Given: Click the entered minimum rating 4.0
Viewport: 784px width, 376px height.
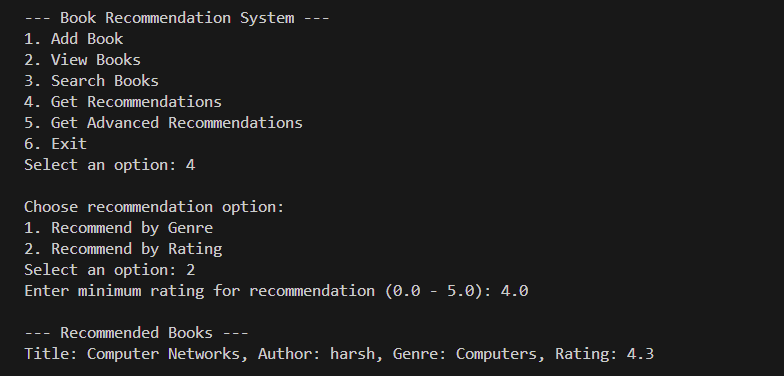Looking at the screenshot, I should click(x=514, y=291).
